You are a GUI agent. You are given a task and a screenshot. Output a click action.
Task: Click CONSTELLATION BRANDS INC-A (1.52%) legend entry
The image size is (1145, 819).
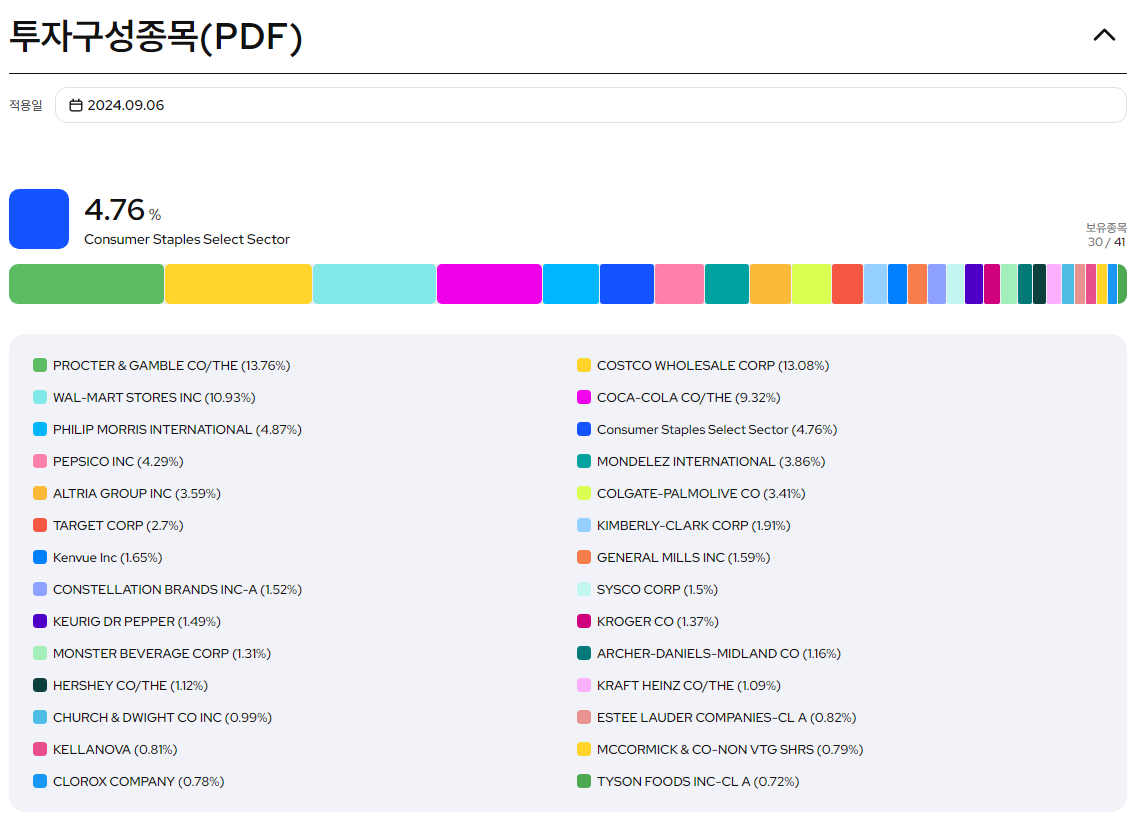167,589
